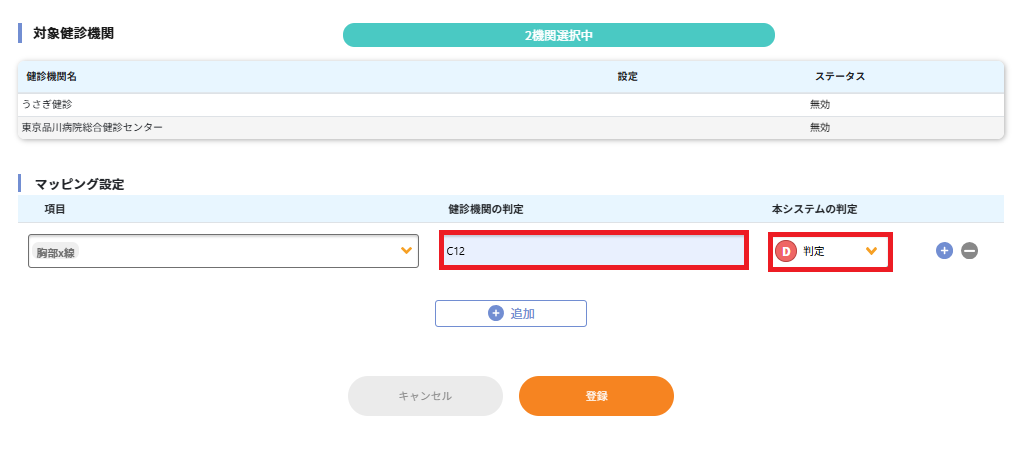Click the 設定 column header
The image size is (1013, 455).
627,77
